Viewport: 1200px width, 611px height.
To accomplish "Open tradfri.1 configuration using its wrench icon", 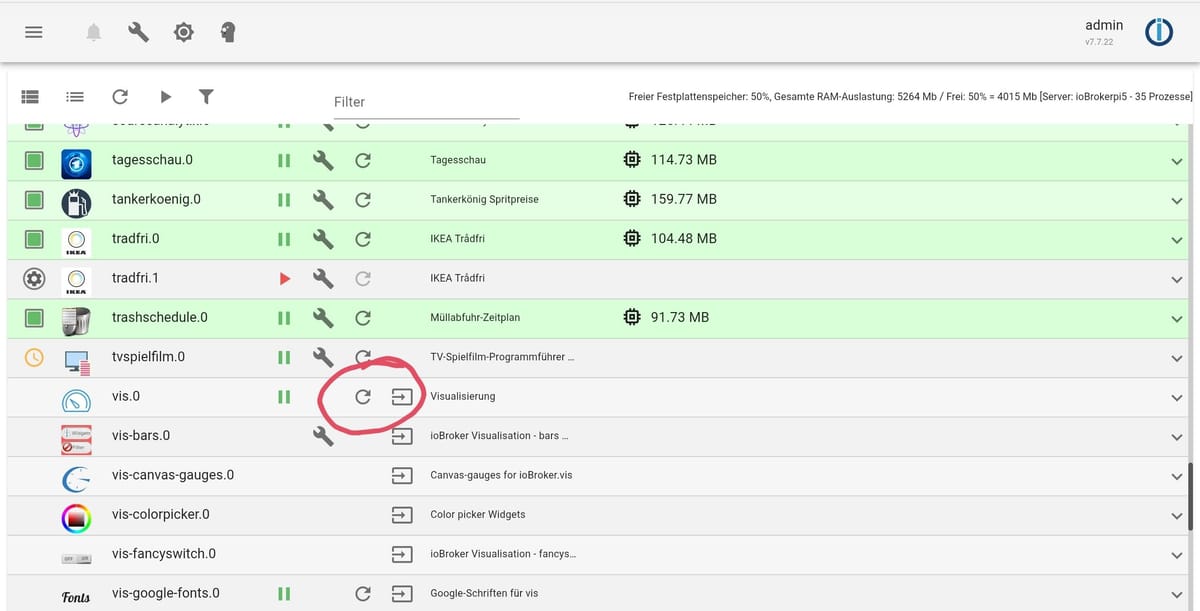I will click(x=323, y=278).
